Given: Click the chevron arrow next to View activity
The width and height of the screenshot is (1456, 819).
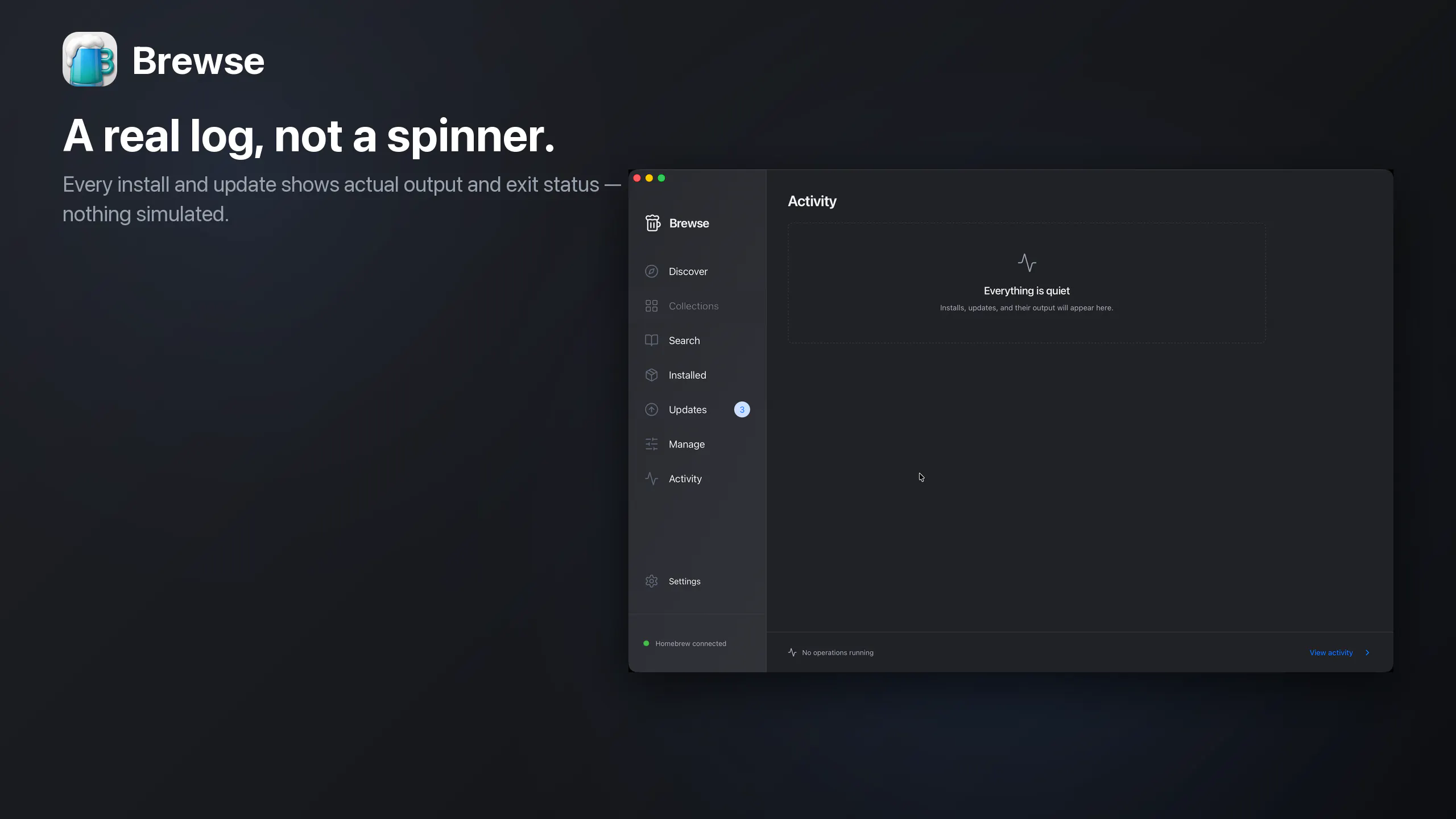Looking at the screenshot, I should 1367,652.
